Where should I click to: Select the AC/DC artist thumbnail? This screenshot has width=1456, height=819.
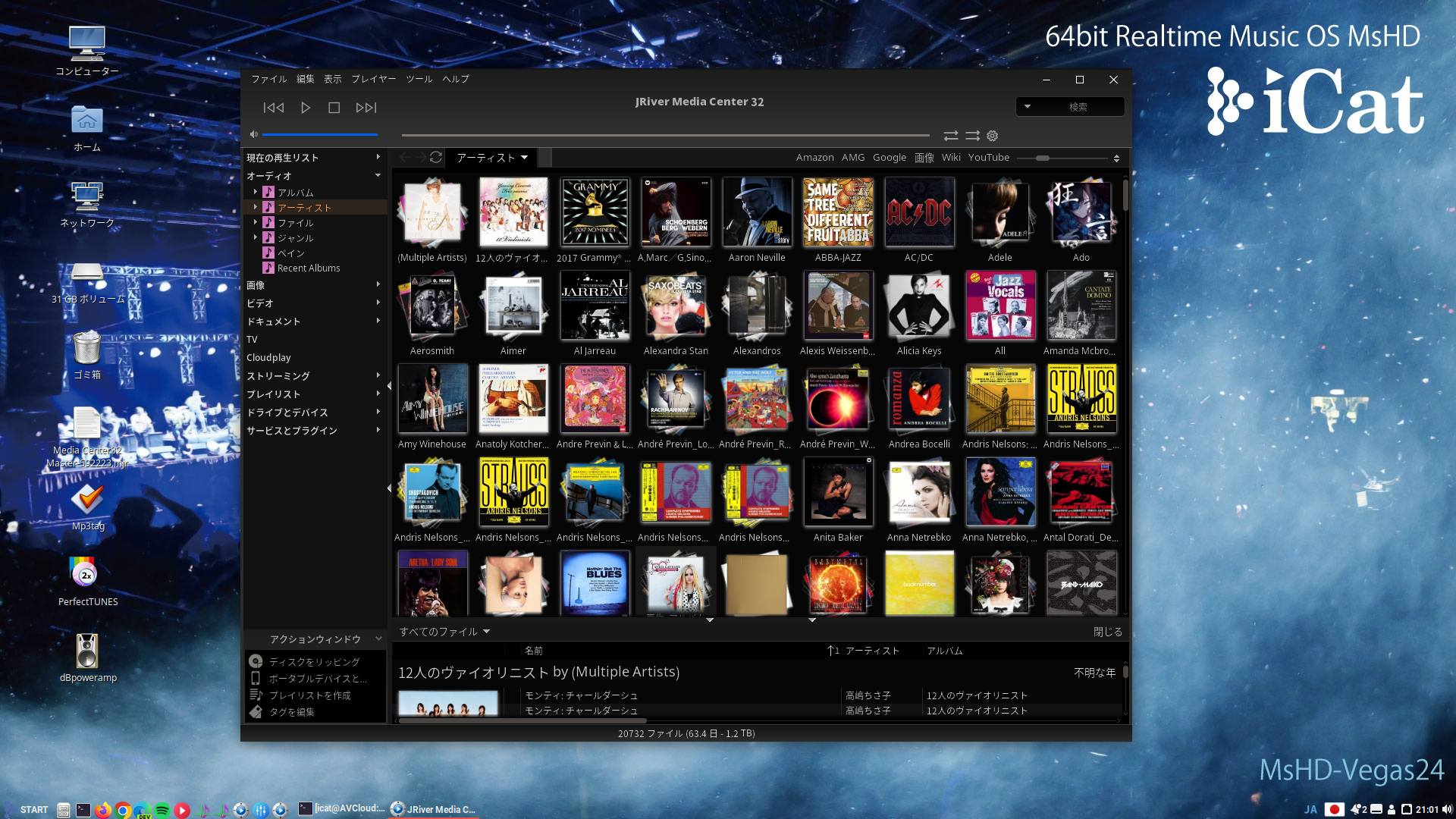coord(918,212)
